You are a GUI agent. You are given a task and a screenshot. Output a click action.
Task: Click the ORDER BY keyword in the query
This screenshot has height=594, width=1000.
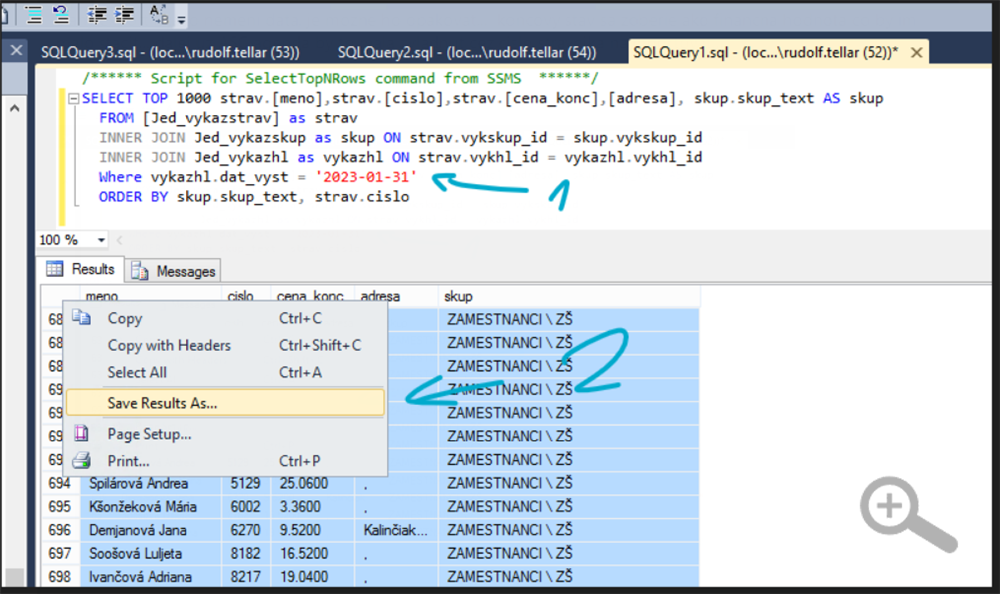133,197
